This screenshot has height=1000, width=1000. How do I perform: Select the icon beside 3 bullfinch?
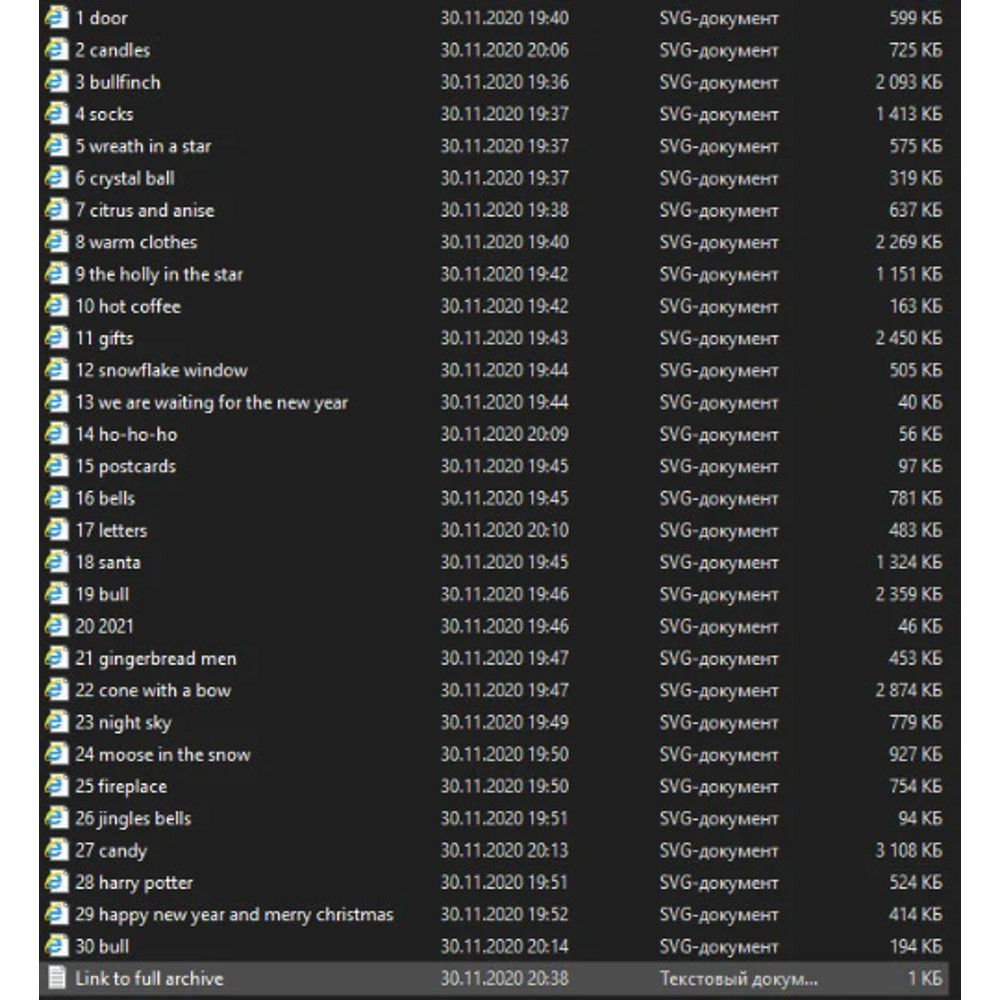coord(57,82)
